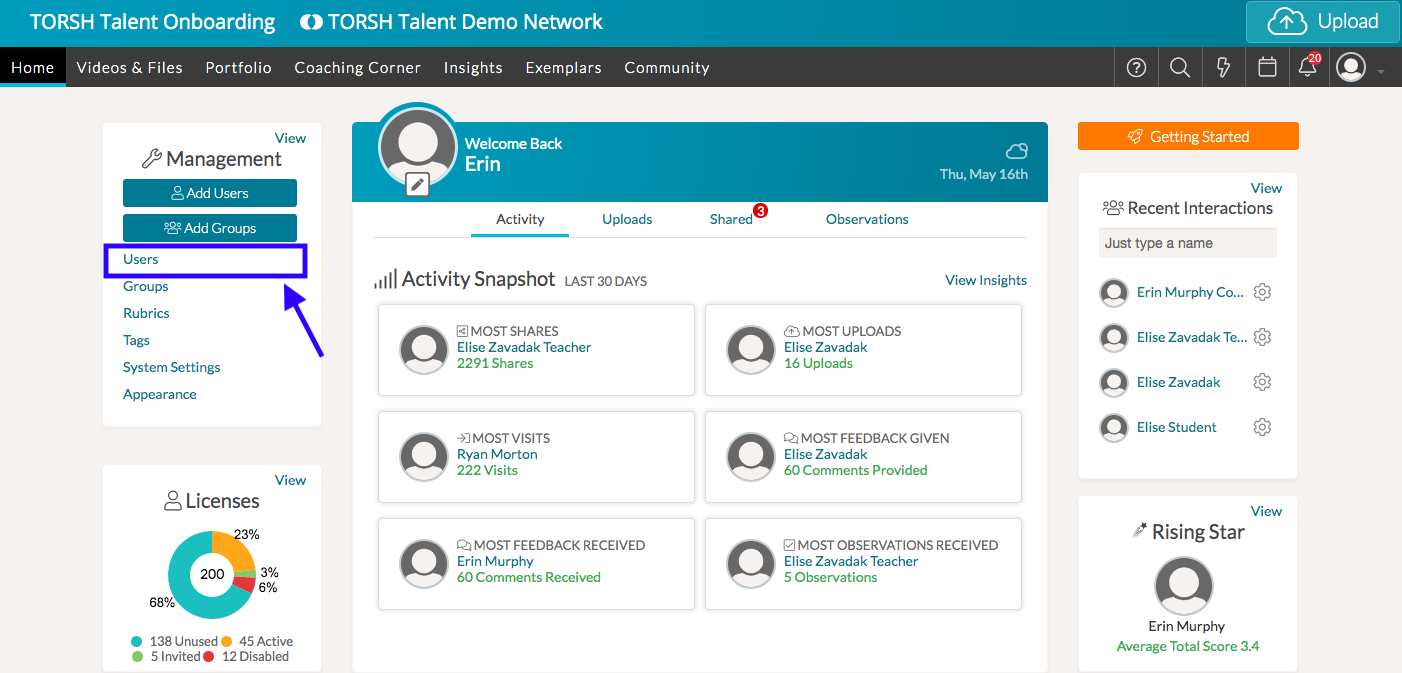
Task: Click the cloud icon in welcome banner
Action: click(1016, 151)
